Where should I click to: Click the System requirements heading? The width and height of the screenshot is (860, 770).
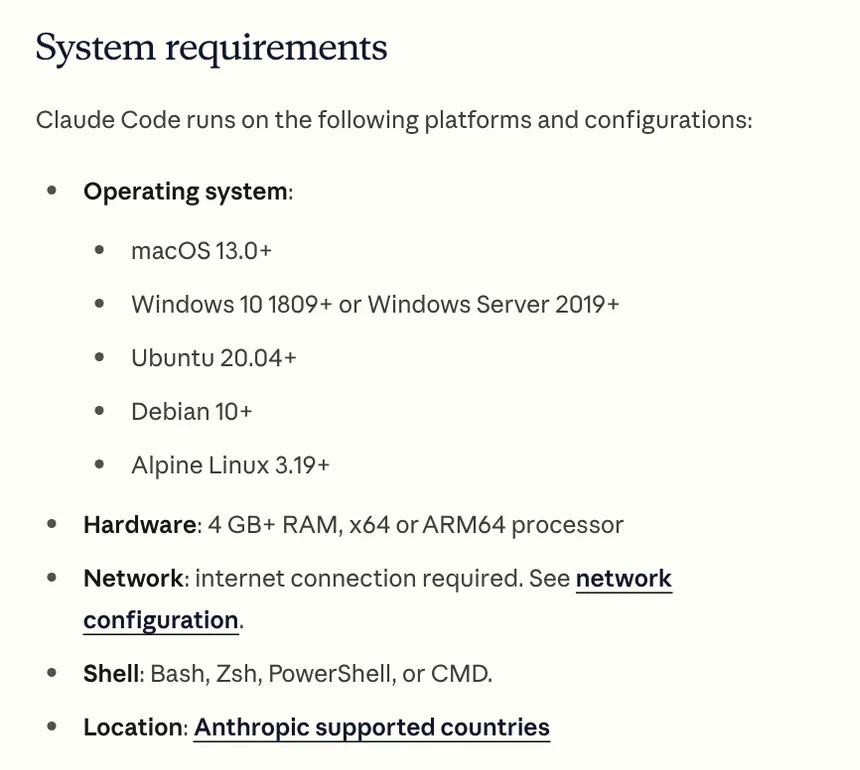(x=211, y=47)
